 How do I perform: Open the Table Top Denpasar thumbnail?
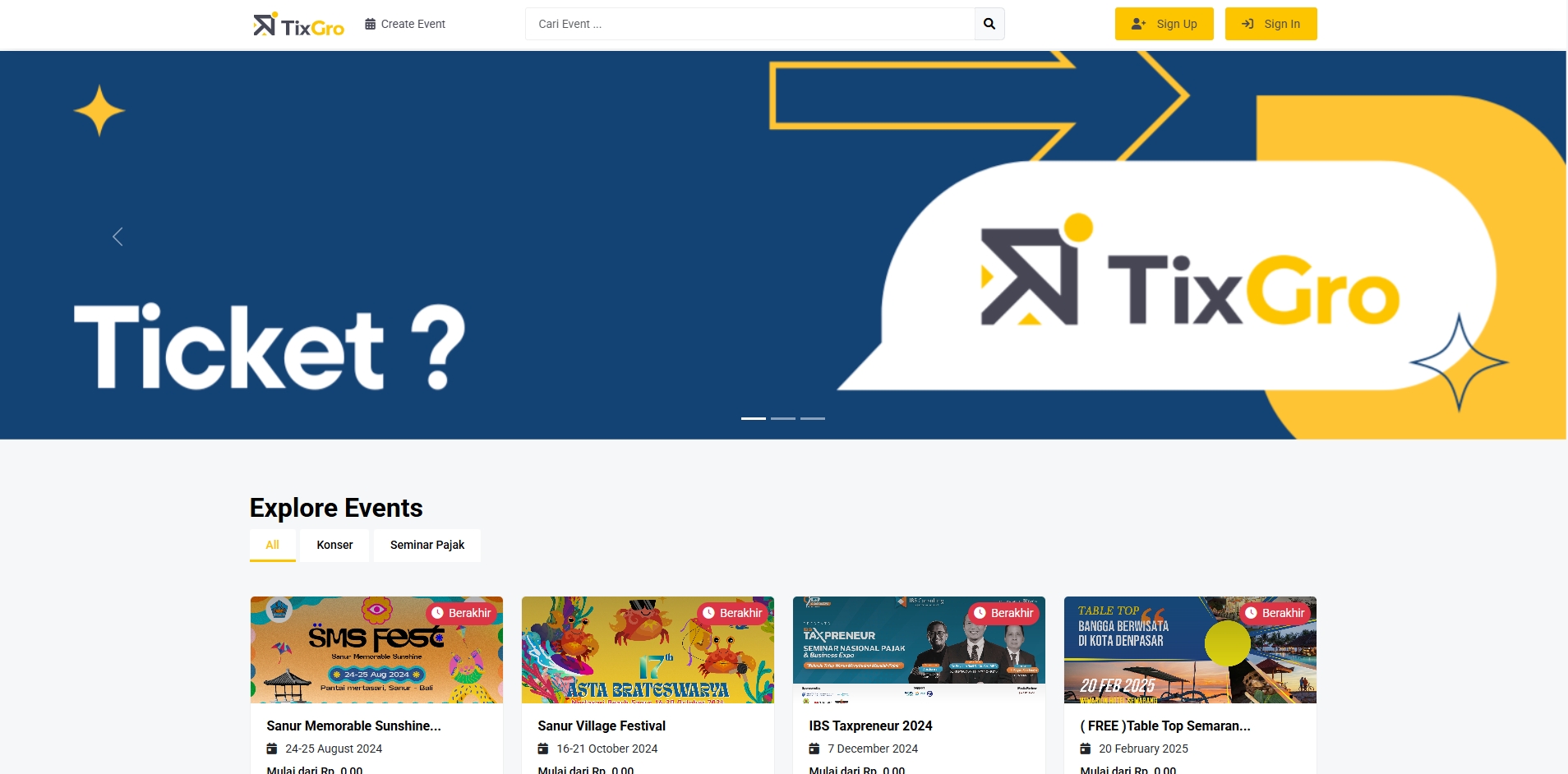[1190, 650]
